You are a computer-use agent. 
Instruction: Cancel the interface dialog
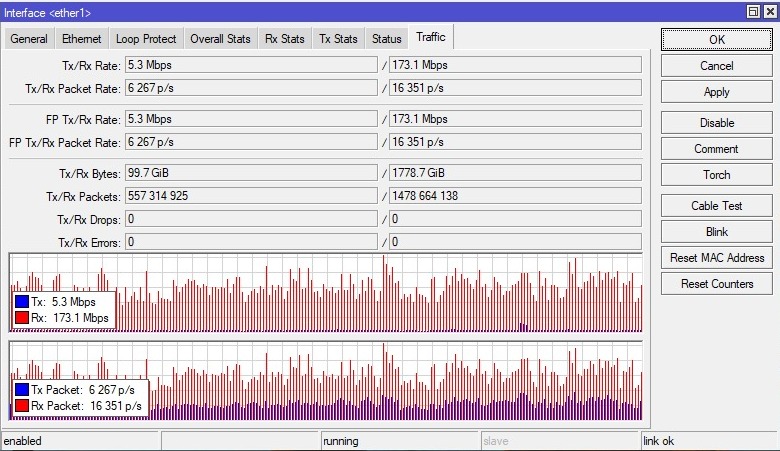pyautogui.click(x=716, y=66)
